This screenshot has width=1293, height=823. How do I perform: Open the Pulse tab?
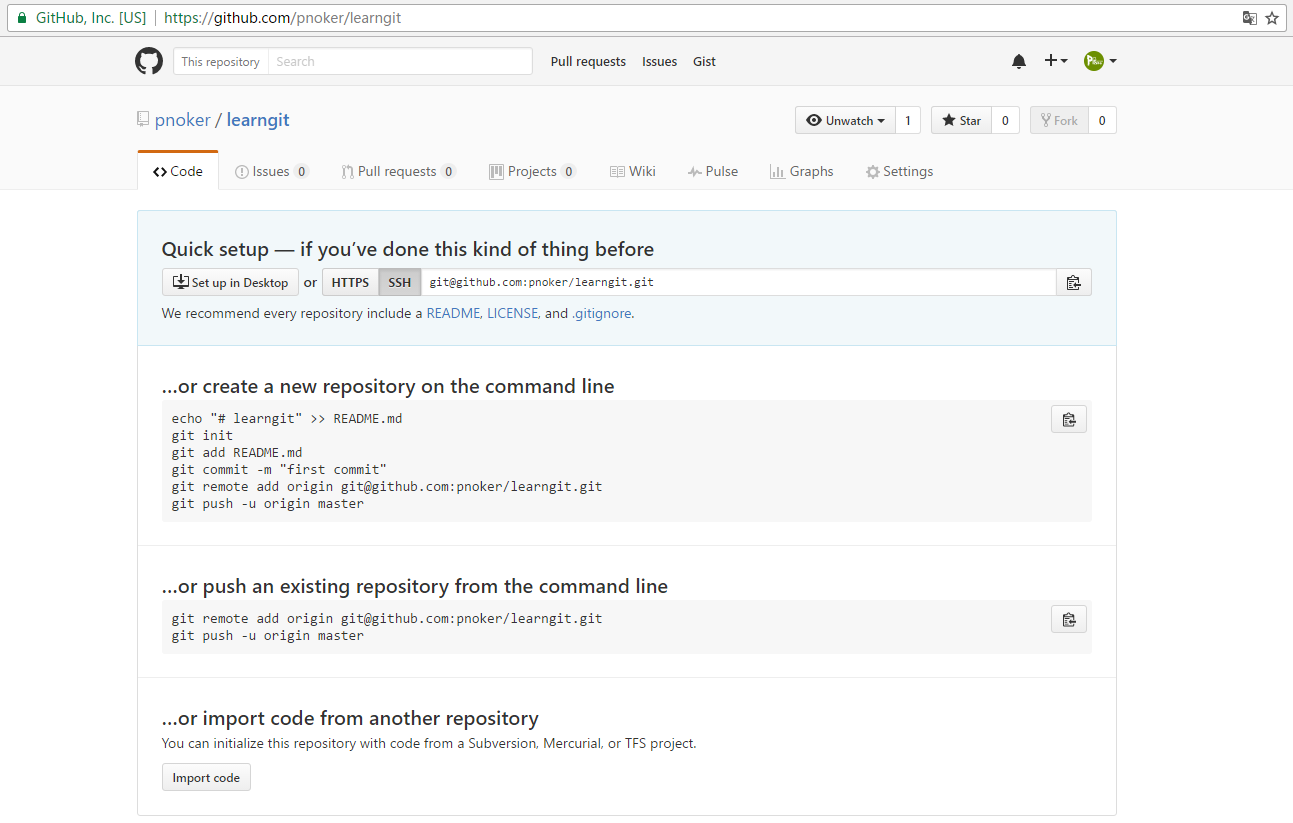click(x=713, y=171)
